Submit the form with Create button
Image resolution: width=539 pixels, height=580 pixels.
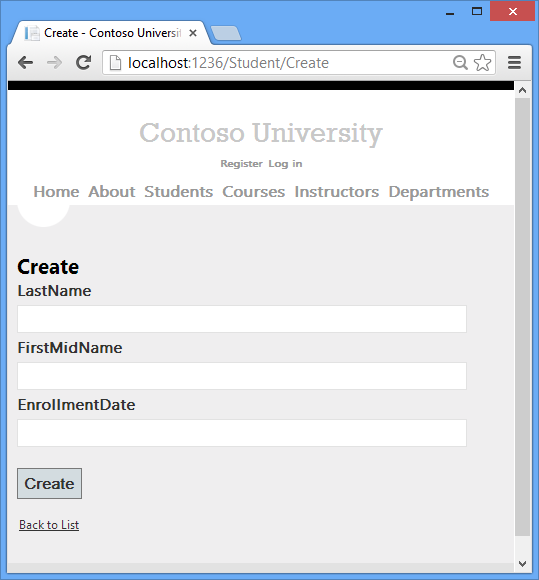coord(50,483)
